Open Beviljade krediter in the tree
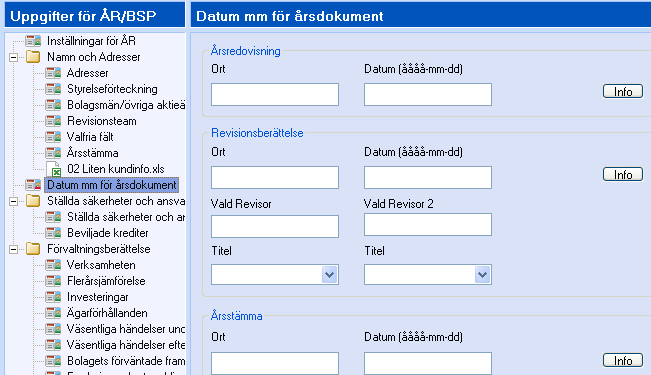The image size is (651, 375). click(x=108, y=233)
